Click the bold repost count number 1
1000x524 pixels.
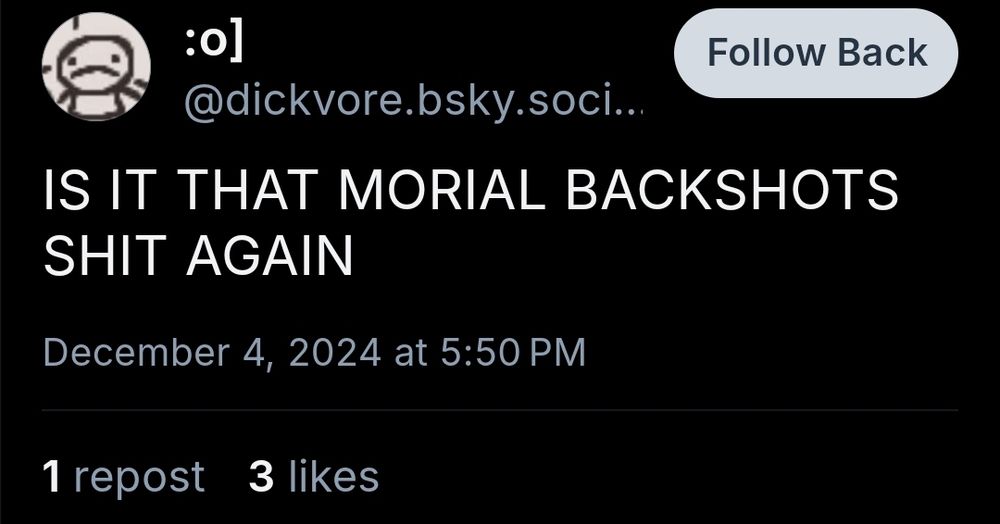(52, 476)
